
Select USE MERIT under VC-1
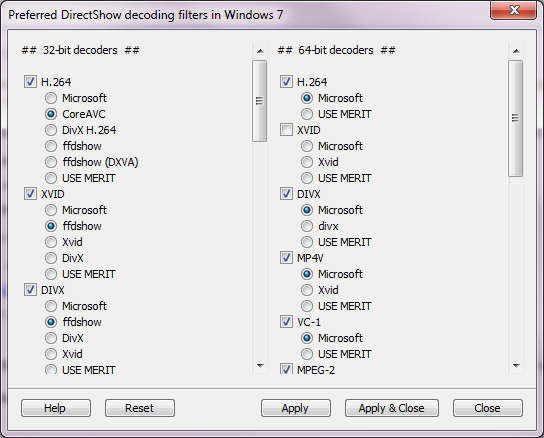coord(307,354)
